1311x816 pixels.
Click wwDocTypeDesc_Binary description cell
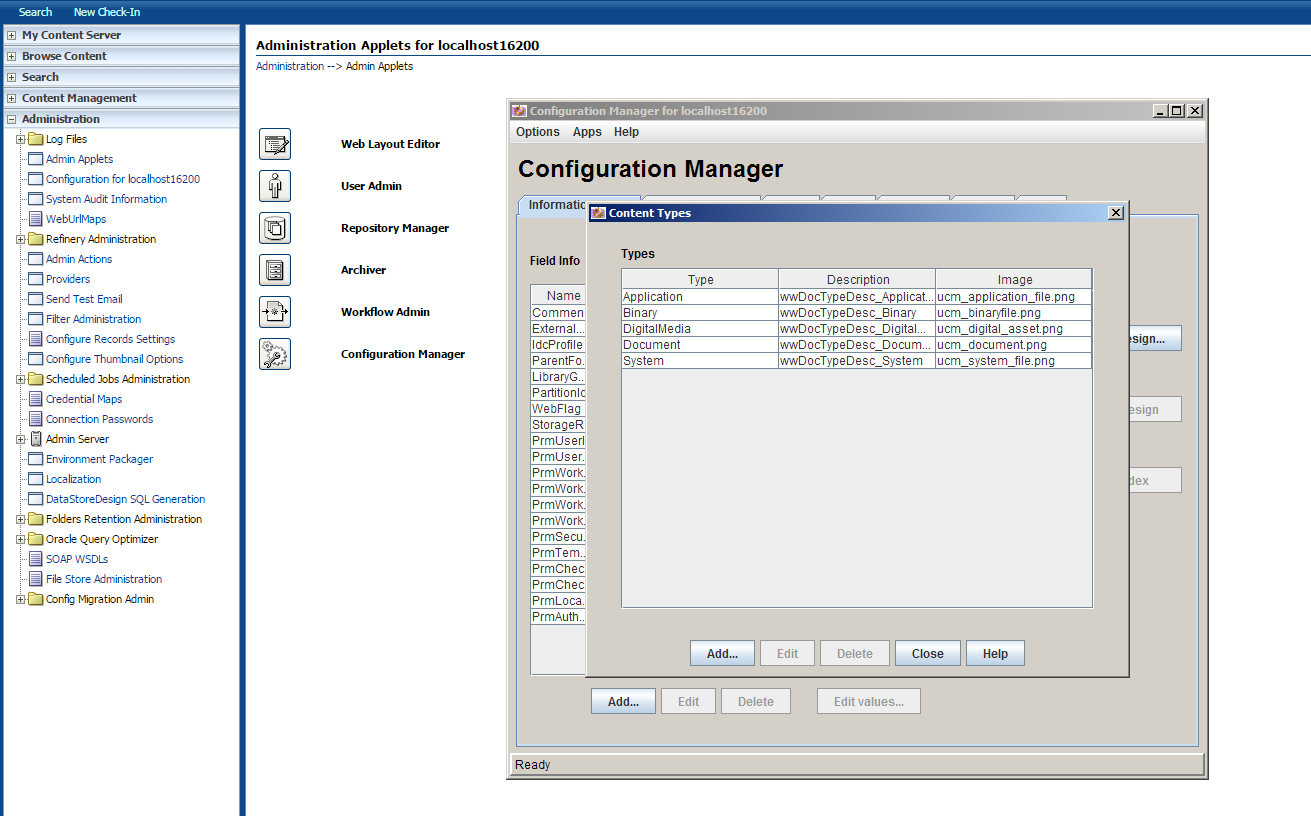click(x=857, y=313)
